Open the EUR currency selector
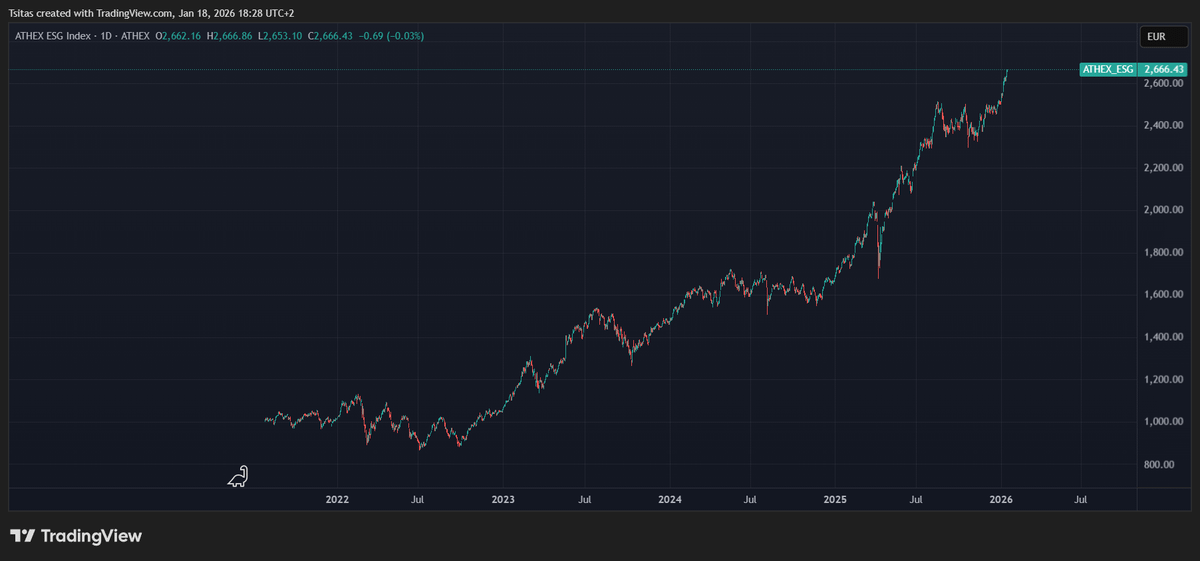The width and height of the screenshot is (1200, 561). [1162, 37]
